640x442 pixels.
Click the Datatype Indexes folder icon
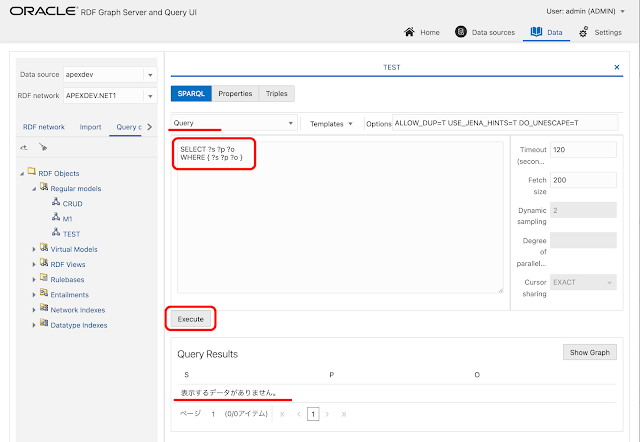44,323
